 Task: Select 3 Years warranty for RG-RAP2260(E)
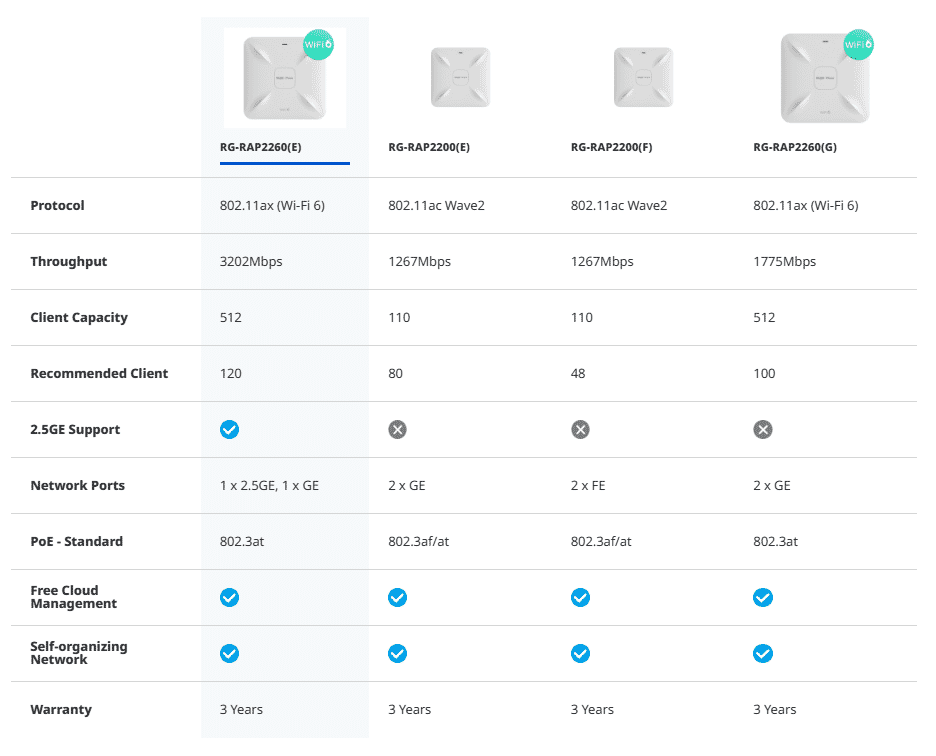tap(241, 709)
